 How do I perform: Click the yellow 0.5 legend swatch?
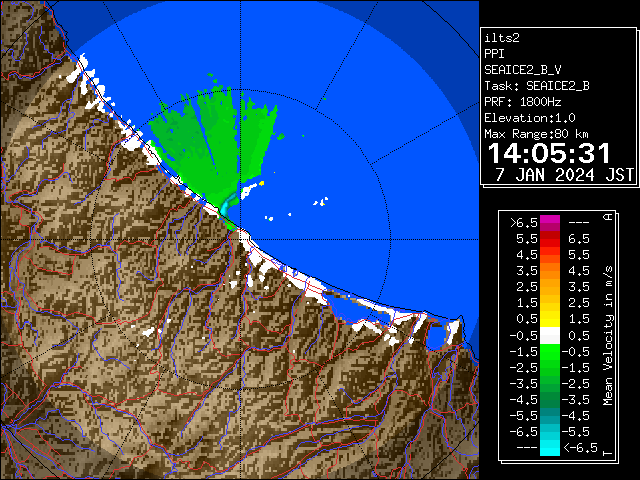coord(550,319)
